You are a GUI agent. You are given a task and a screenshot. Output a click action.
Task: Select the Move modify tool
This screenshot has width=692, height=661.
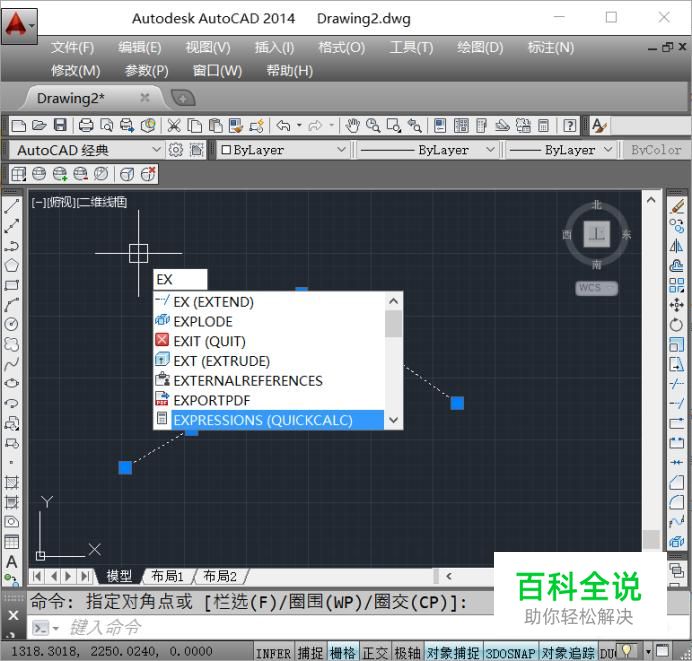point(677,305)
